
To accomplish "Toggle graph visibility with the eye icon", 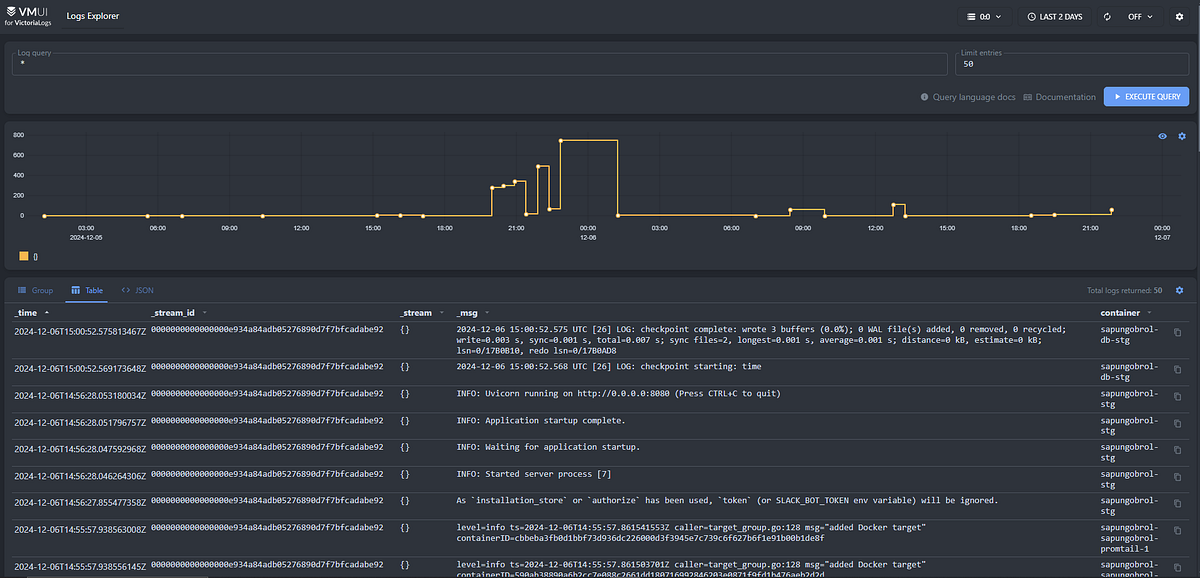I will (1161, 136).
